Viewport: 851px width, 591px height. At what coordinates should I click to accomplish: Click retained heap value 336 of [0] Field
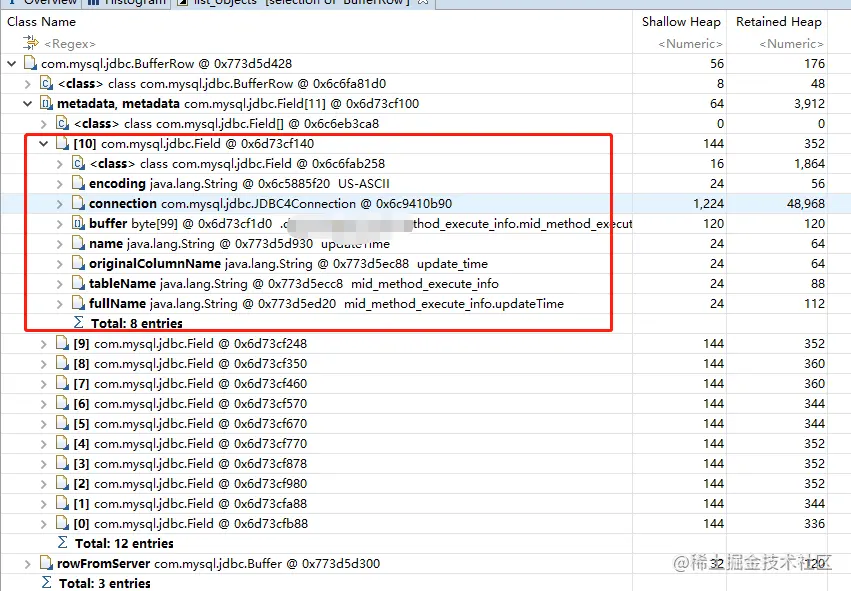pyautogui.click(x=814, y=524)
